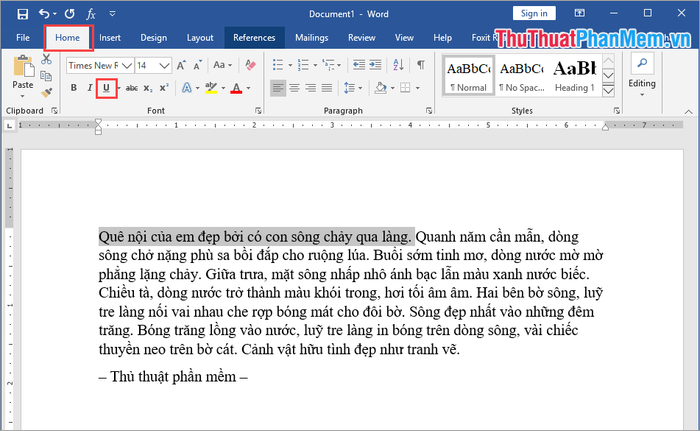Viewport: 700px width, 431px height.
Task: Toggle superscript
Action: [164, 88]
